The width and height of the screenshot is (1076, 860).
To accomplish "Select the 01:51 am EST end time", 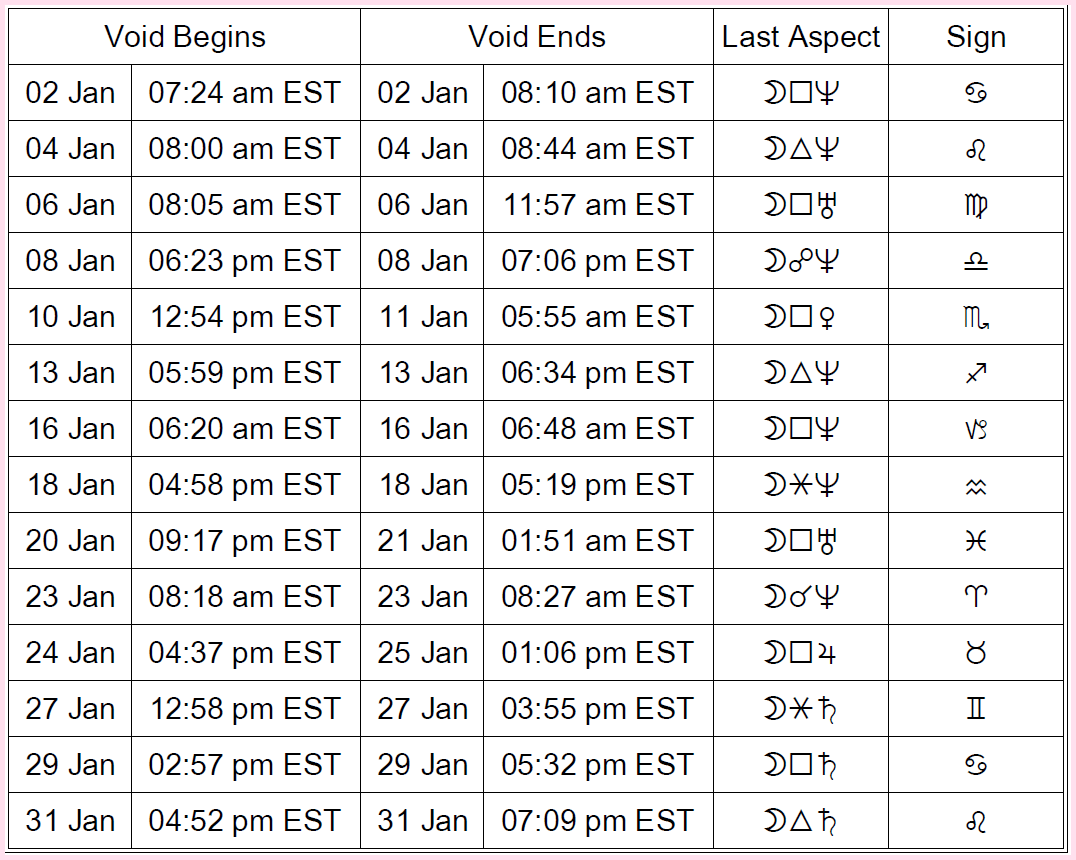I will [x=597, y=541].
